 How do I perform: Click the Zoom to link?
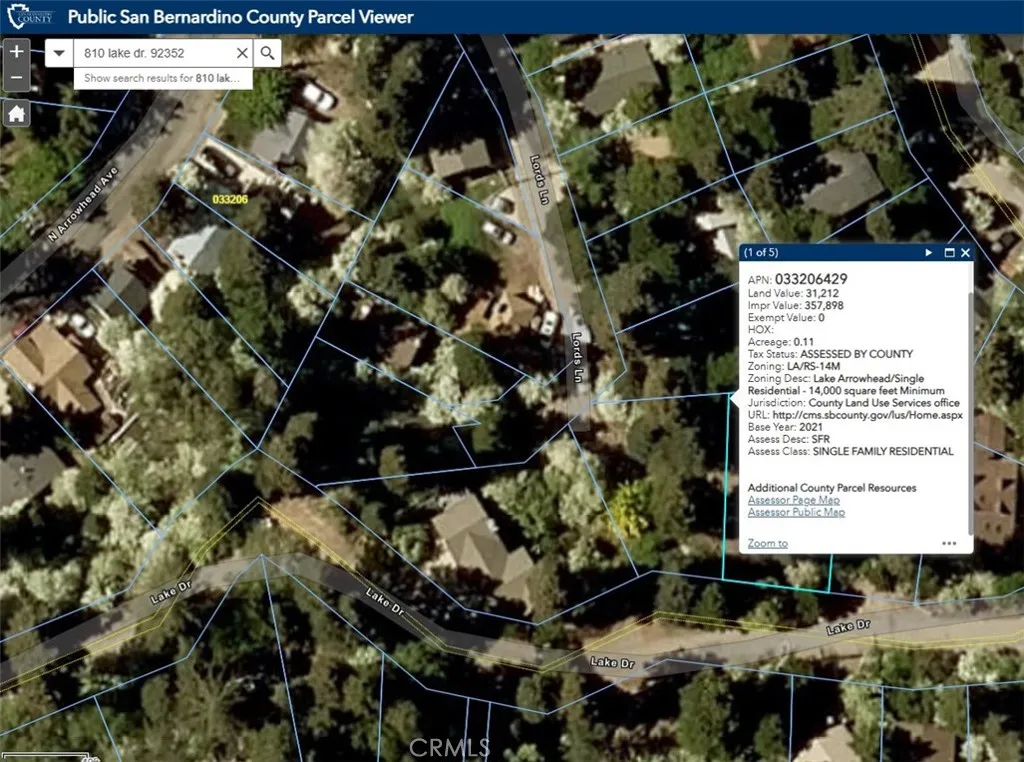pyautogui.click(x=767, y=543)
